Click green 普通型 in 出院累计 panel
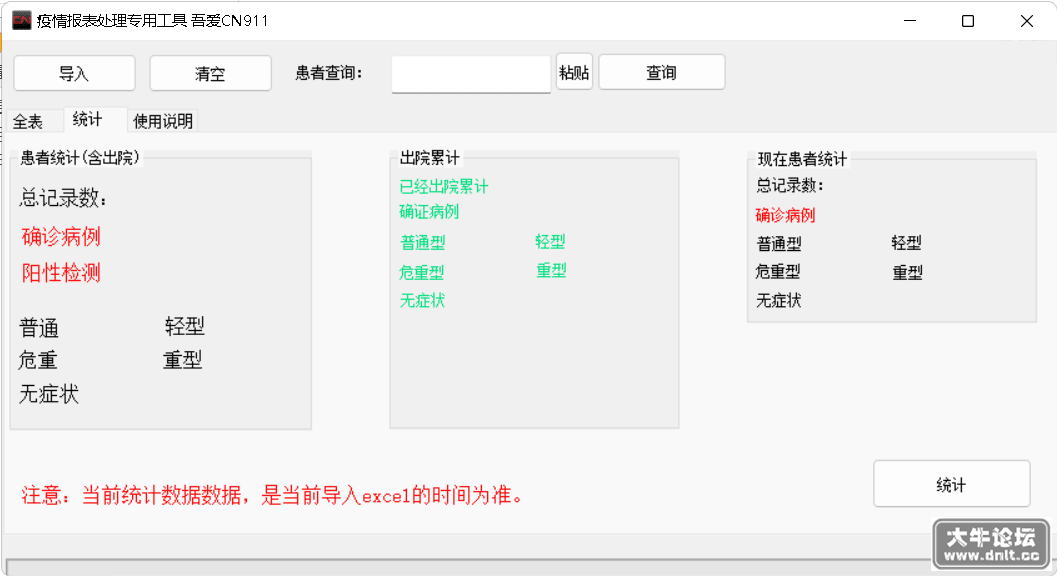Image resolution: width=1057 pixels, height=576 pixels. tap(423, 243)
